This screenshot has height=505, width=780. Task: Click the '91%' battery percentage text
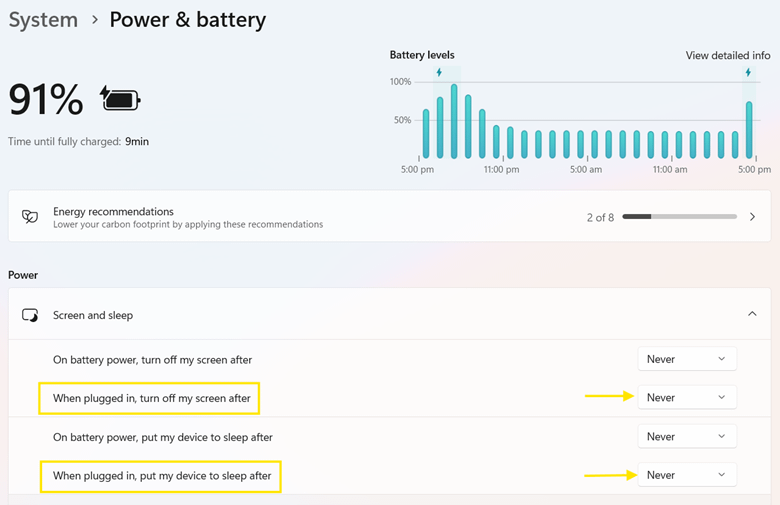[x=46, y=100]
